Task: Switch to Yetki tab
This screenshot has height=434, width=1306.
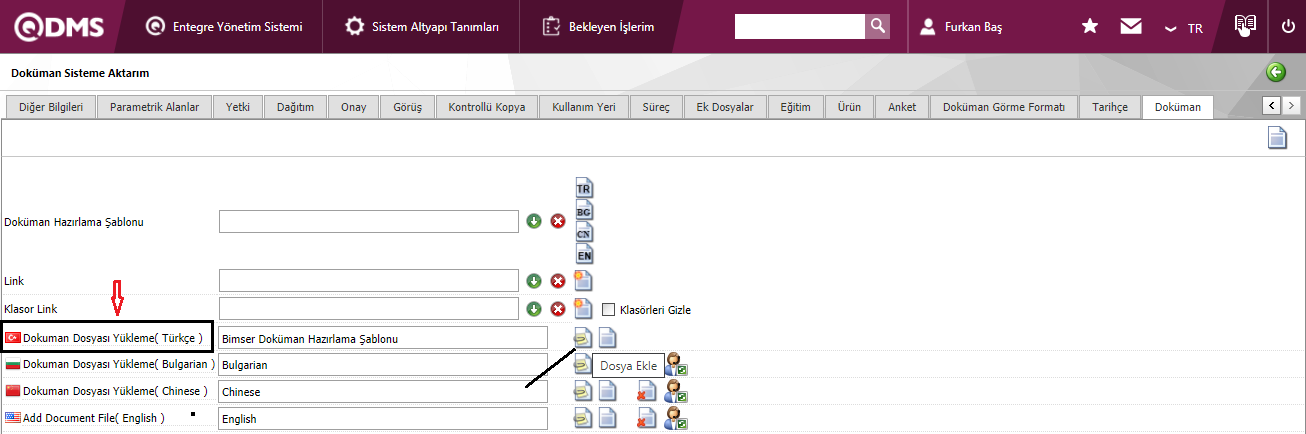Action: pos(238,107)
